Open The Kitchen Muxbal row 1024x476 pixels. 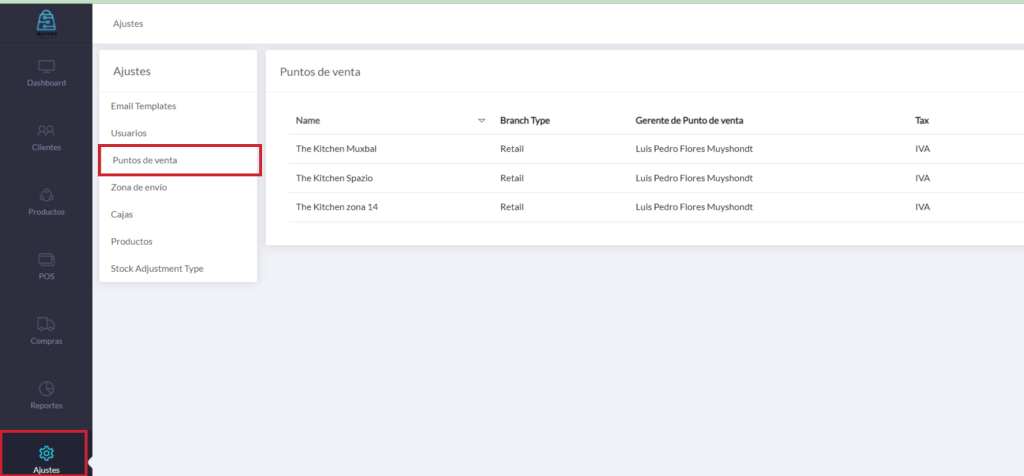coord(336,149)
